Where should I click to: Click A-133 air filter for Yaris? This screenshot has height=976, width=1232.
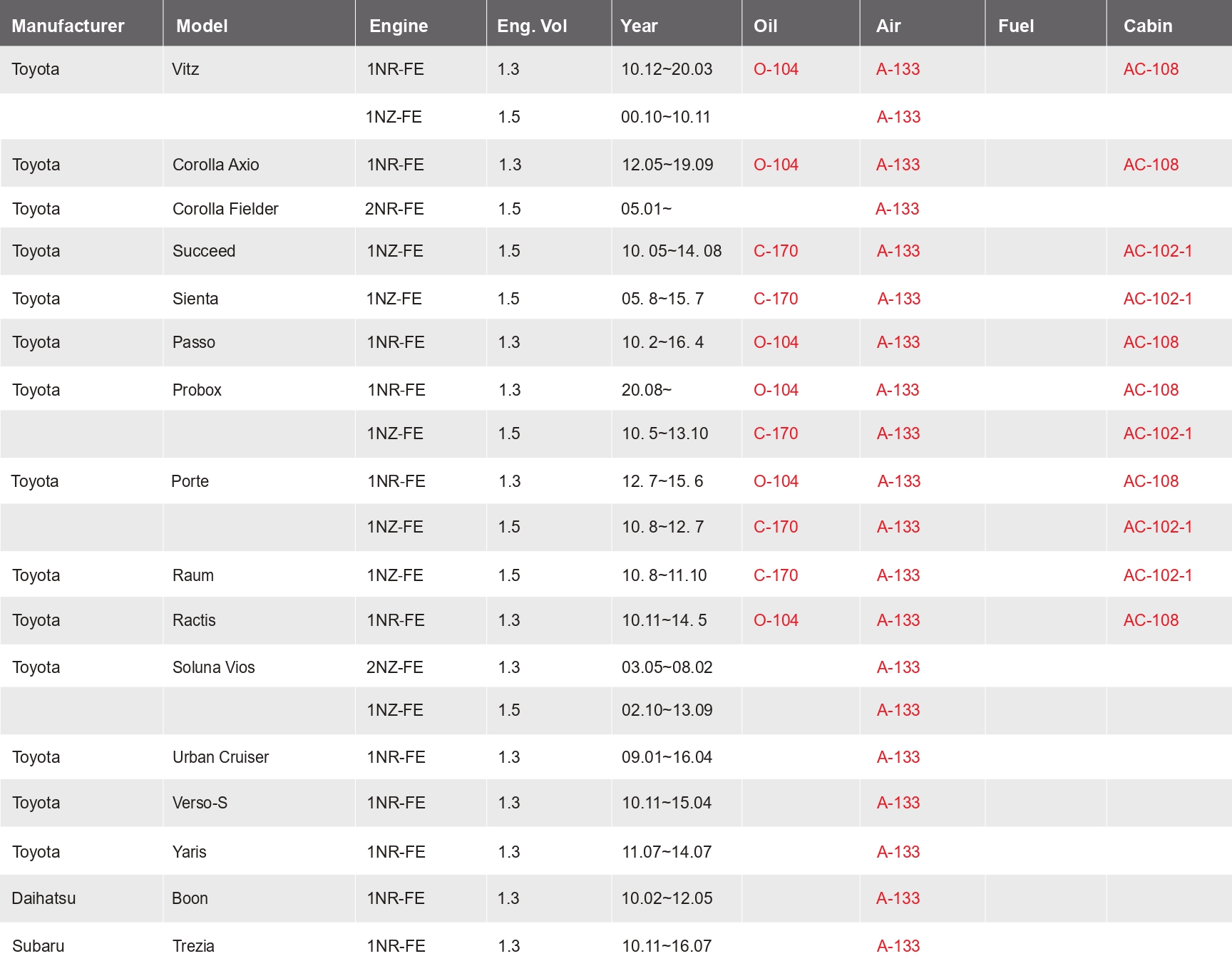898,852
